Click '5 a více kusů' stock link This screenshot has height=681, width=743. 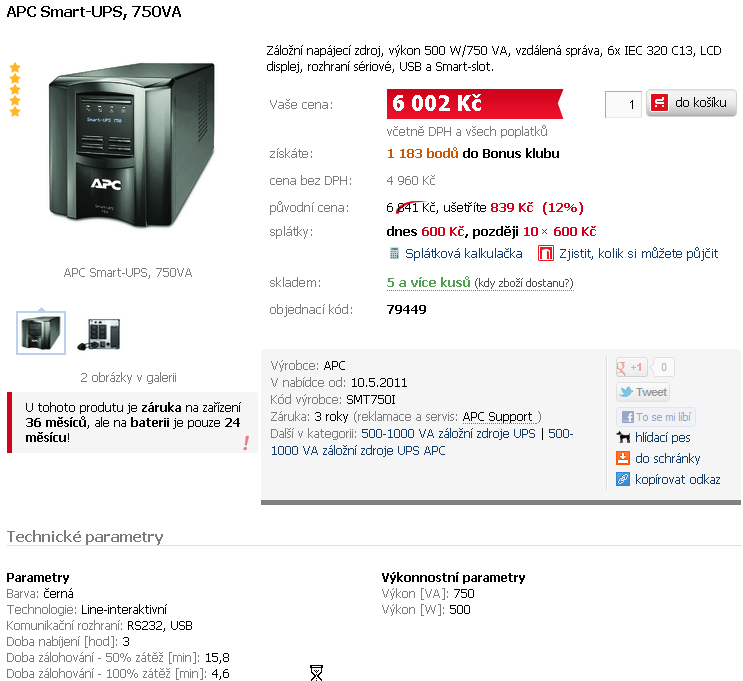[428, 282]
